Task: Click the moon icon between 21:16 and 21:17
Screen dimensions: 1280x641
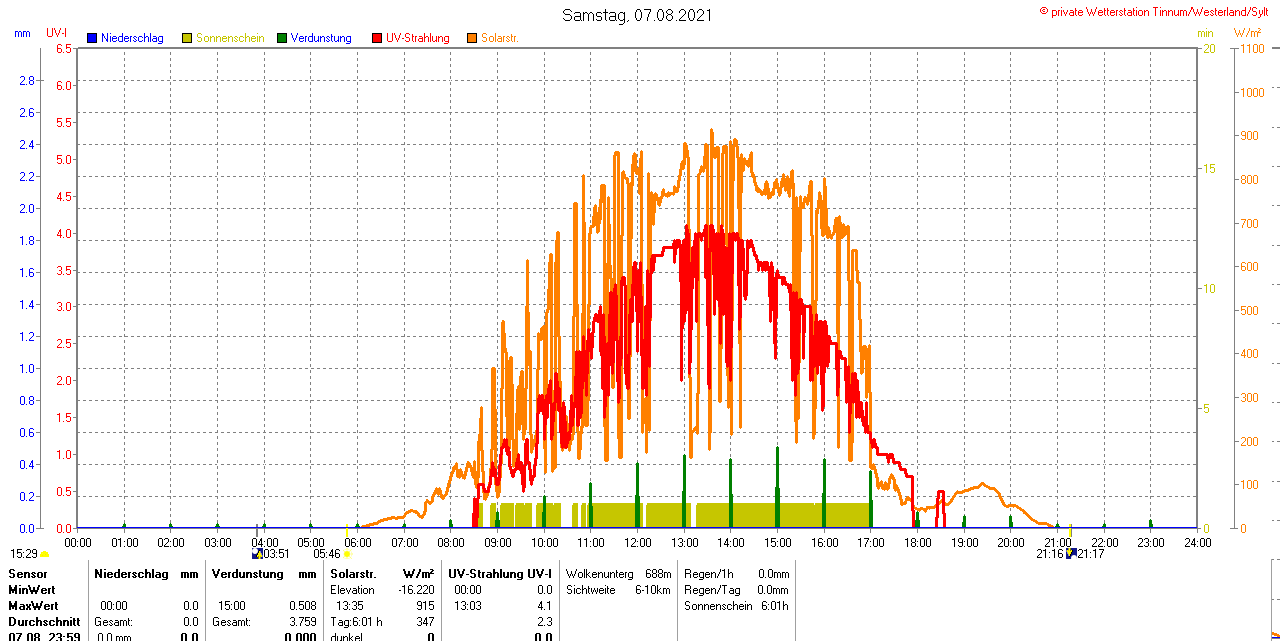Action: tap(1071, 553)
